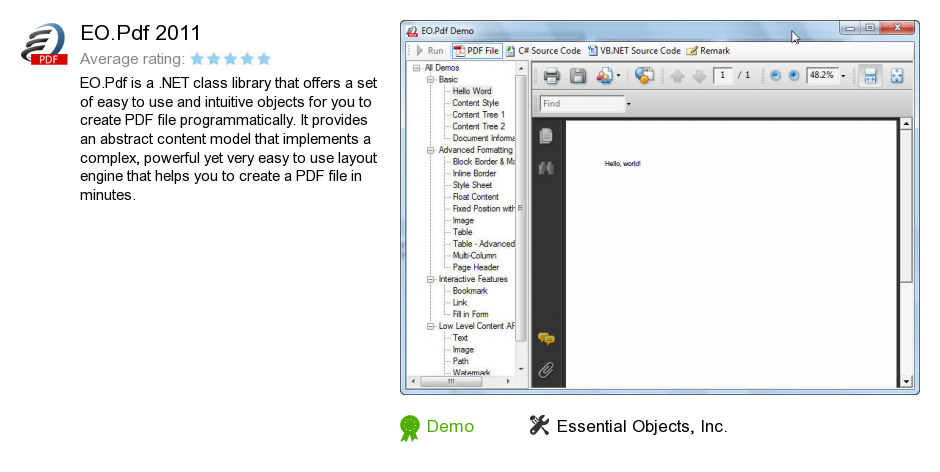Click tree panel scroll up arrow
The width and height of the screenshot is (940, 472).
click(x=521, y=68)
